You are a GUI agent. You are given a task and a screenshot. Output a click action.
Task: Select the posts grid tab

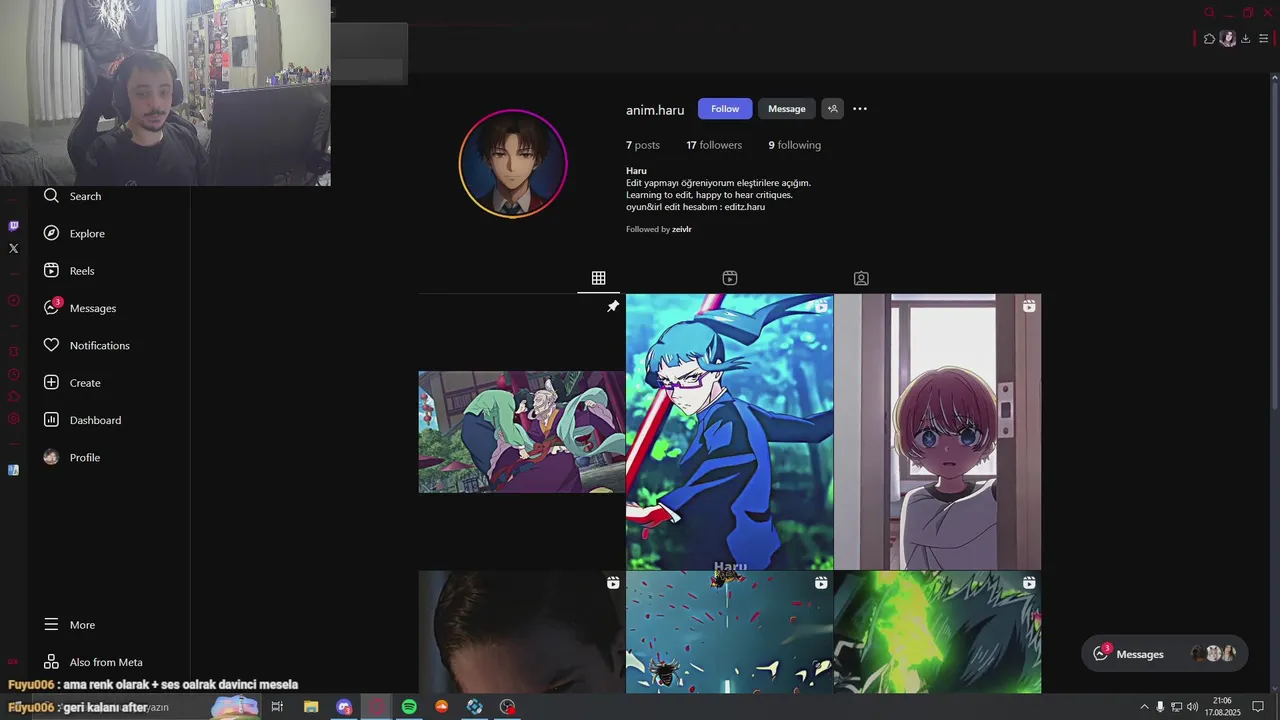(598, 278)
